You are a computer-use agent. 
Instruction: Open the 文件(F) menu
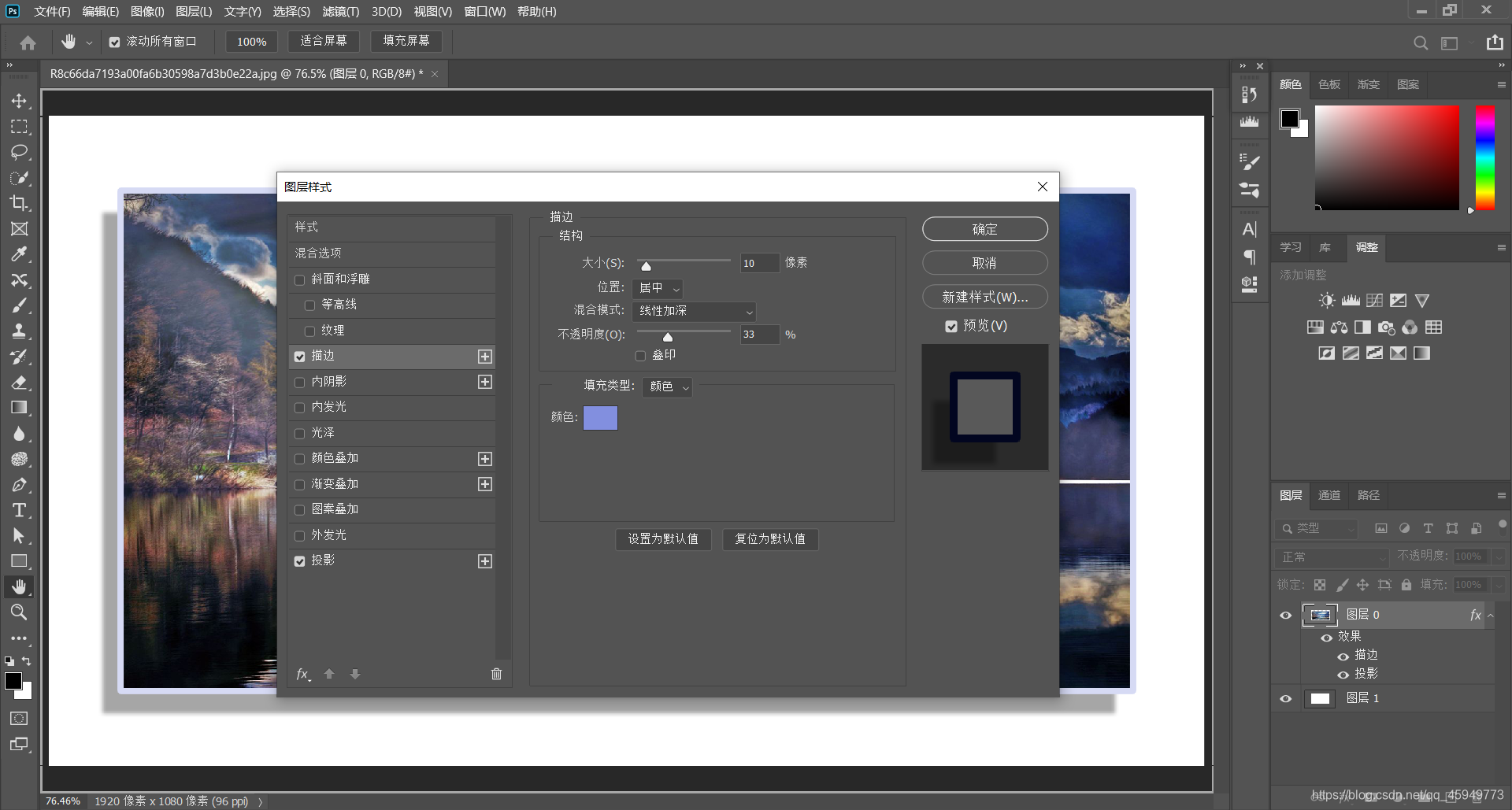click(52, 11)
